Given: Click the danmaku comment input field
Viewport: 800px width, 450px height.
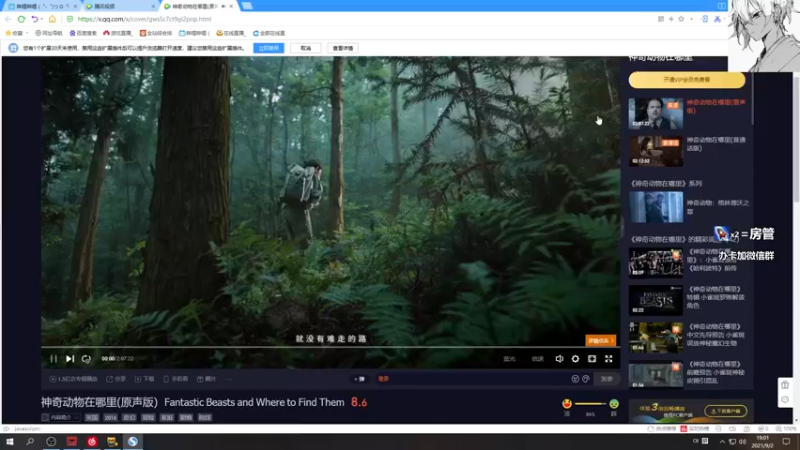Looking at the screenshot, I should [469, 379].
